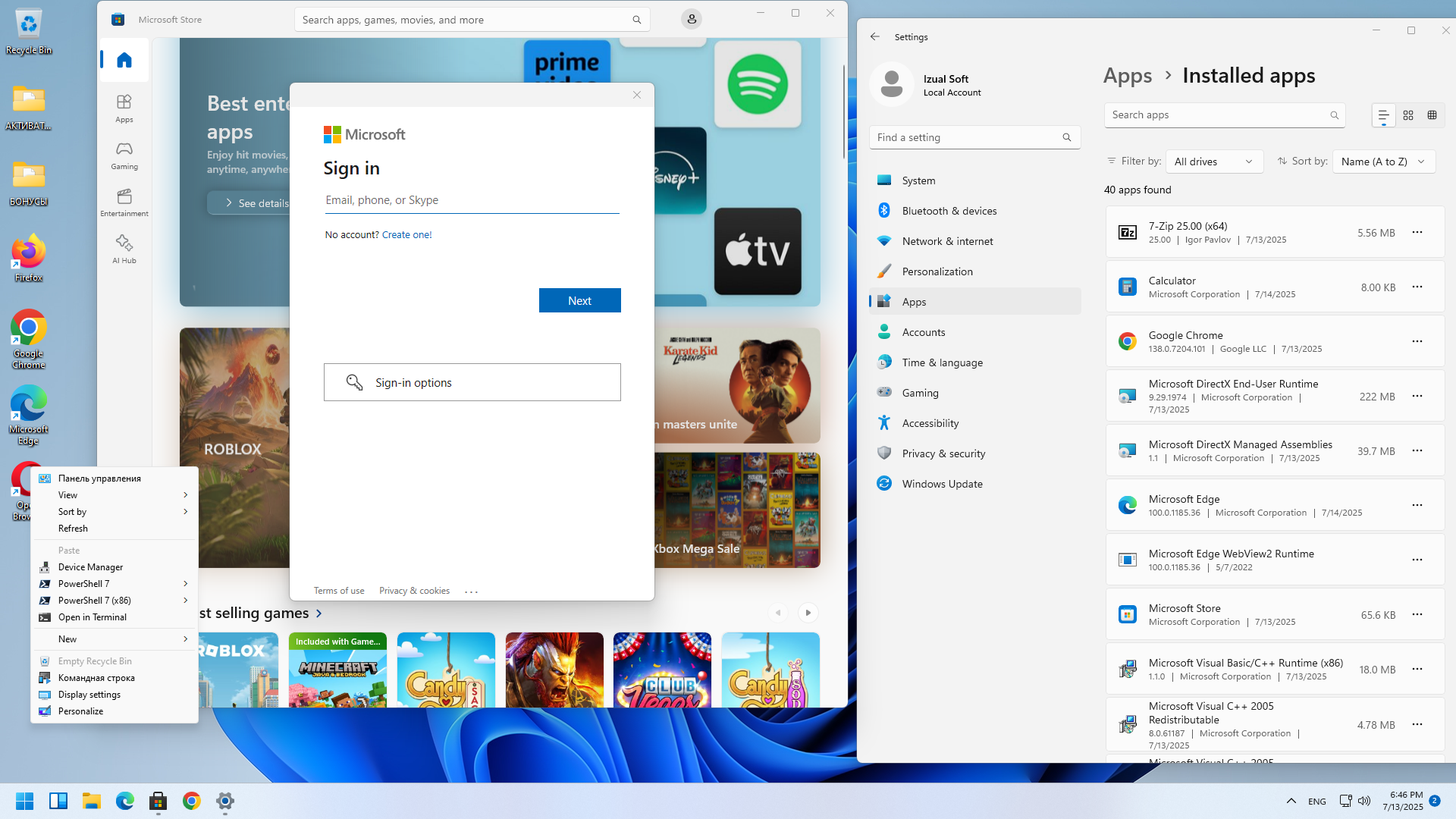The image size is (1456, 819).
Task: Click the profile account icon in Microsoft Store
Action: 692,20
